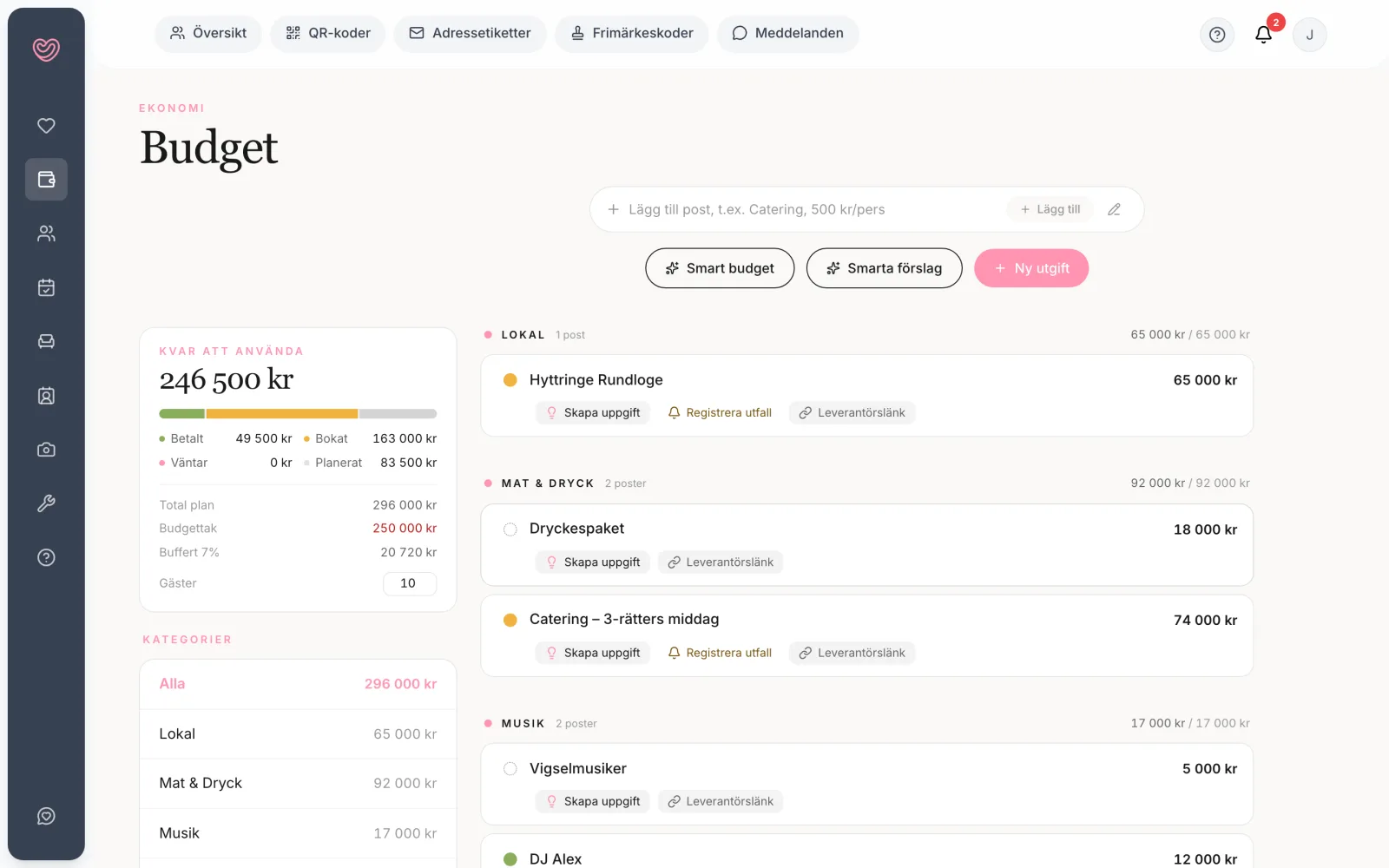Open the chat heart icon at sidebar bottom
This screenshot has width=1389, height=868.
pos(46,816)
